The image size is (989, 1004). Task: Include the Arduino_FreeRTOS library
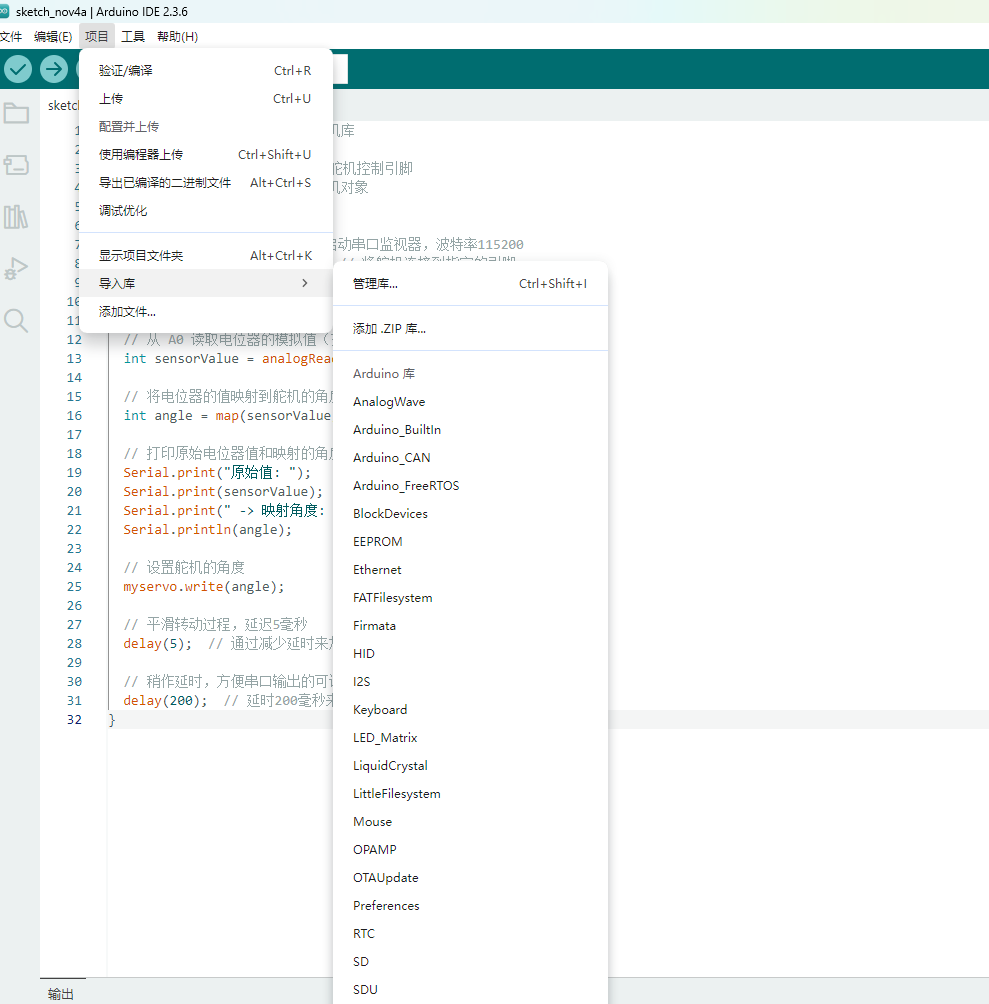pos(470,485)
